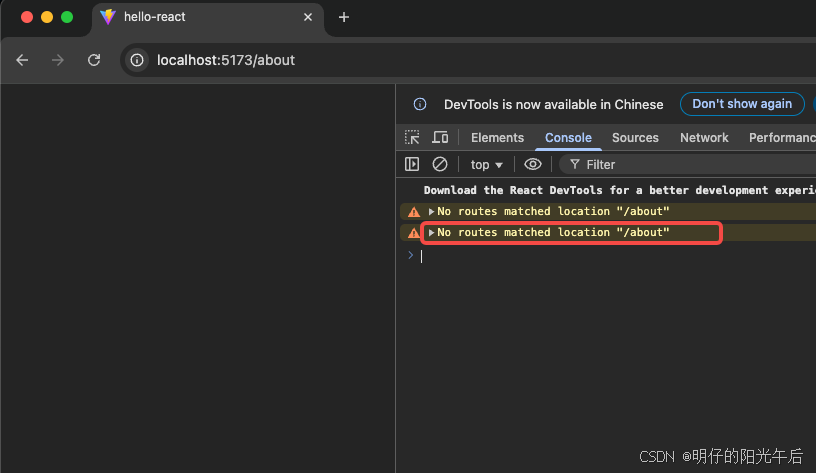
Task: Click the Vite favicon on the tab
Action: [x=108, y=17]
